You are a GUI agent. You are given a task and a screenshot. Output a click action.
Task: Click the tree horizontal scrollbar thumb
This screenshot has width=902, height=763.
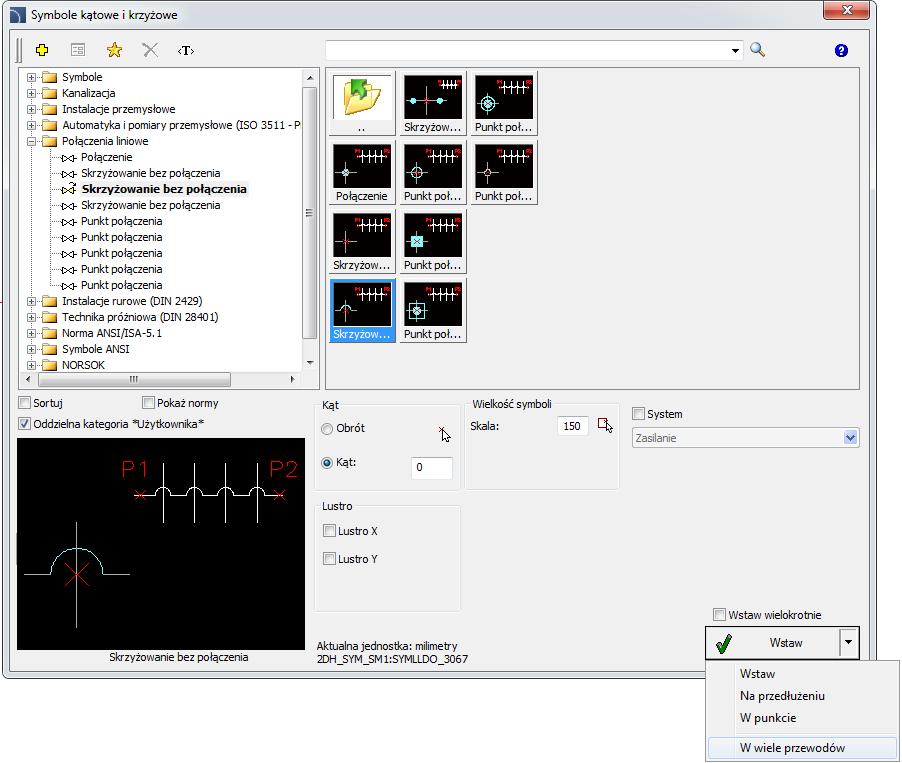click(134, 379)
